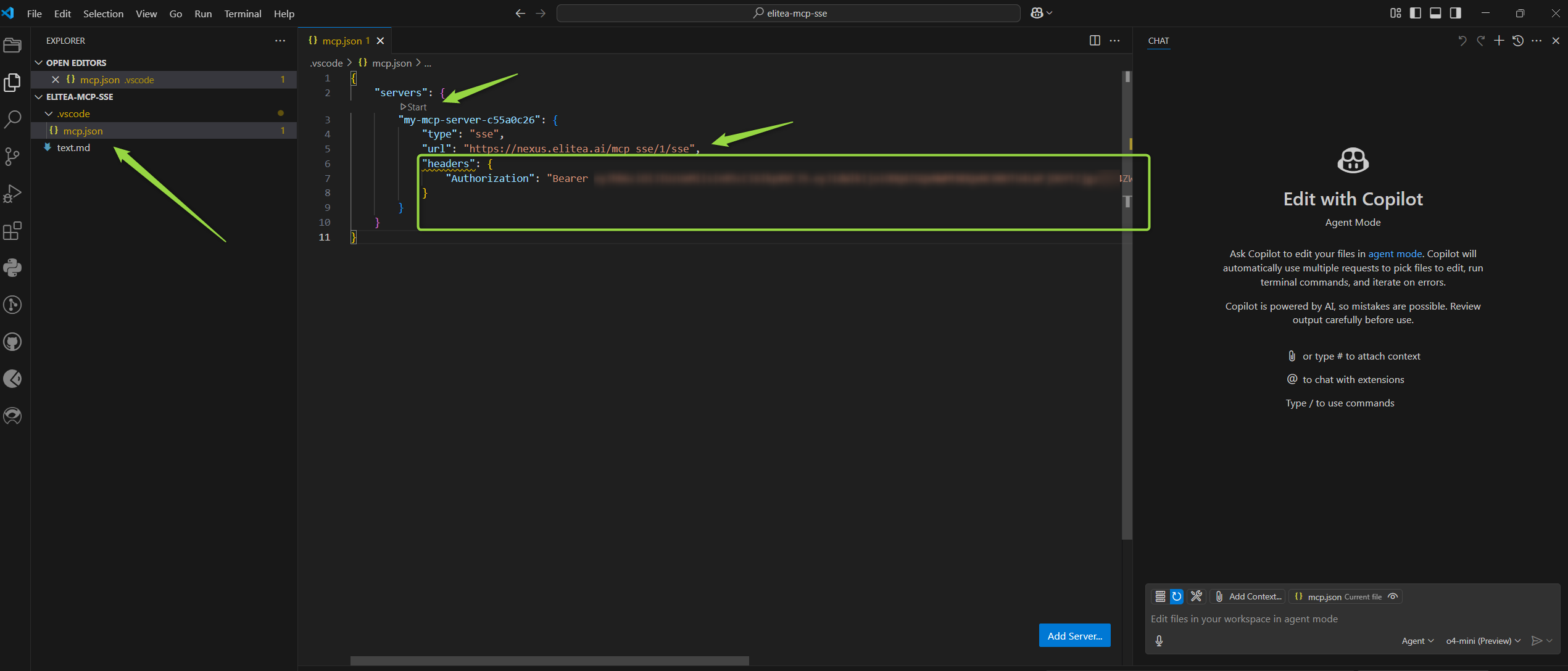The height and width of the screenshot is (671, 1568).
Task: Open the File menu
Action: pyautogui.click(x=35, y=13)
